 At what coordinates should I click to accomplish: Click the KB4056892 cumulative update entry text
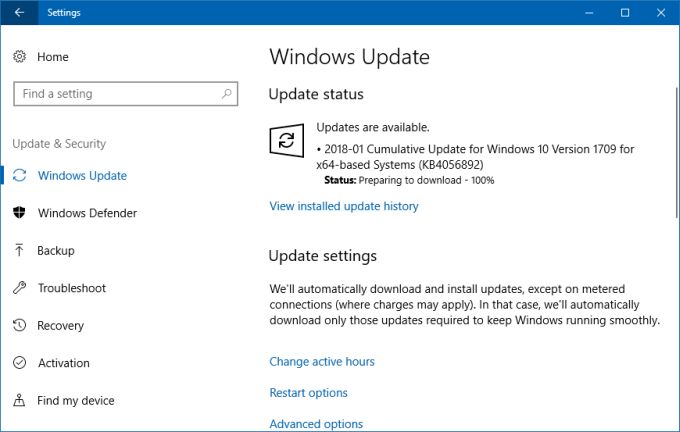pos(475,157)
